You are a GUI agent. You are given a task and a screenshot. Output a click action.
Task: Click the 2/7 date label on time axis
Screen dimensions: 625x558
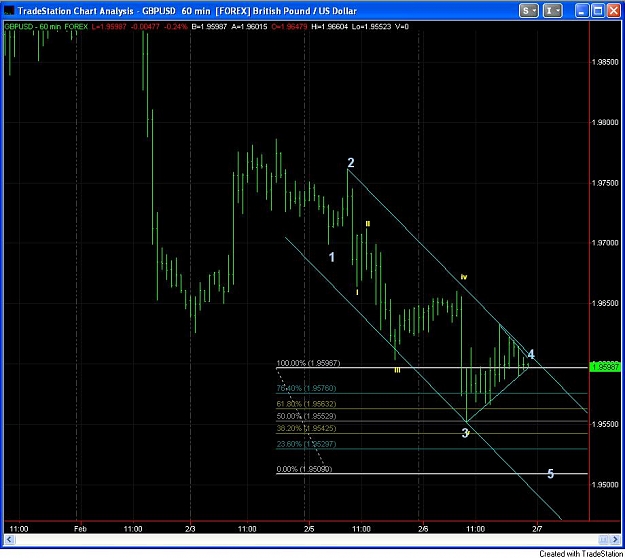pos(537,529)
